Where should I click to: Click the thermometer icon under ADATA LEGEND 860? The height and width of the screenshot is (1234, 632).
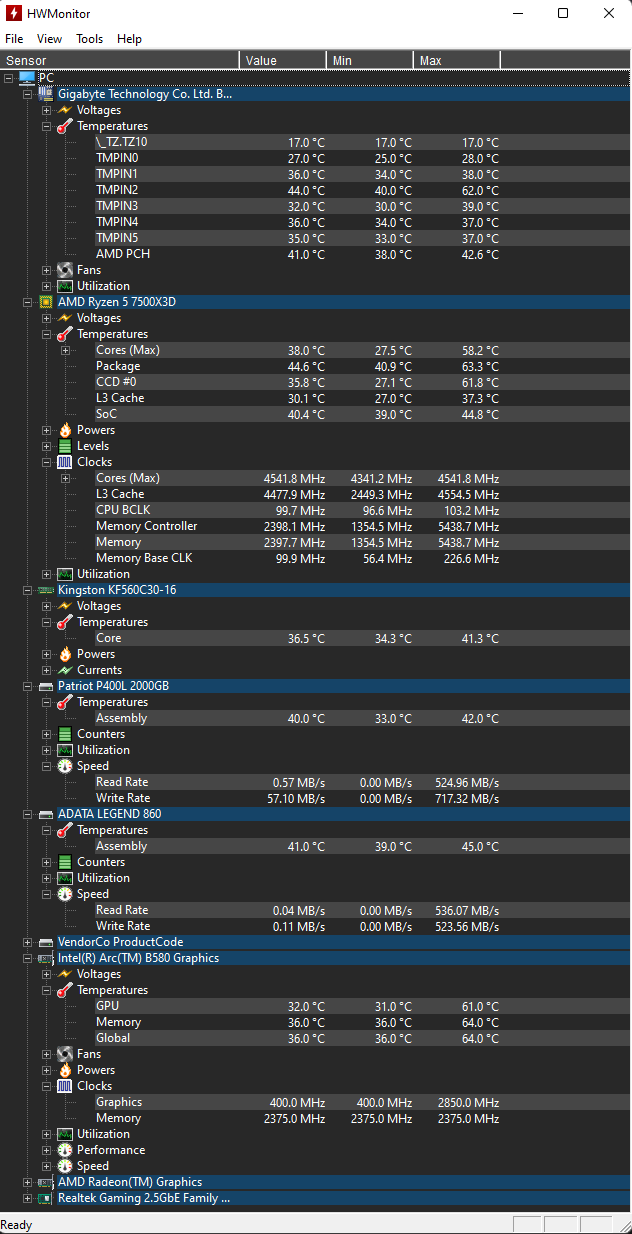[65, 830]
